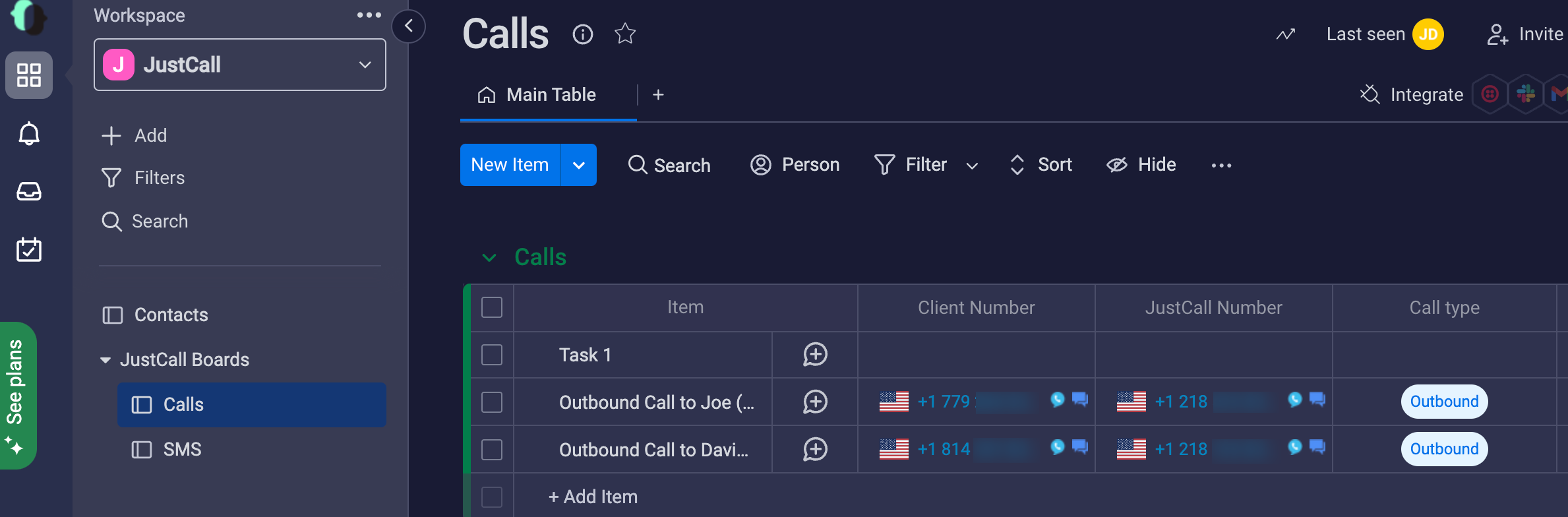1568x517 pixels.
Task: Invite members to the board
Action: 1526,34
